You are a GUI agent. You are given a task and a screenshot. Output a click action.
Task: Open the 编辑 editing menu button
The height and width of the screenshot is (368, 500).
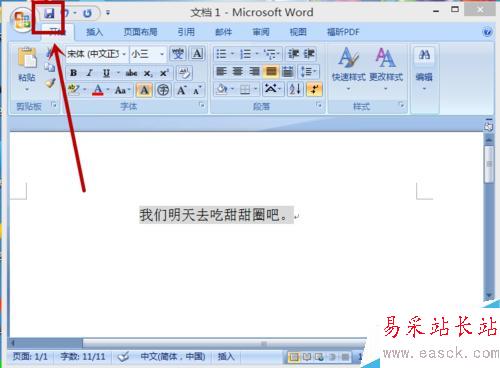click(x=424, y=69)
